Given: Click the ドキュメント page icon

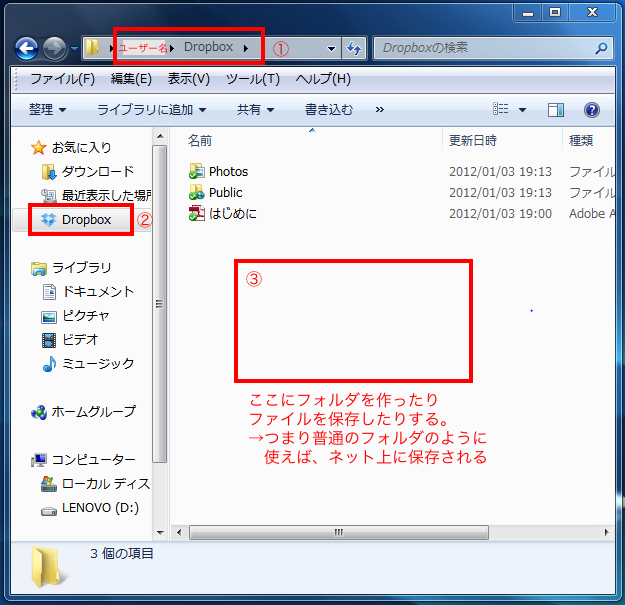Looking at the screenshot, I should coord(49,292).
